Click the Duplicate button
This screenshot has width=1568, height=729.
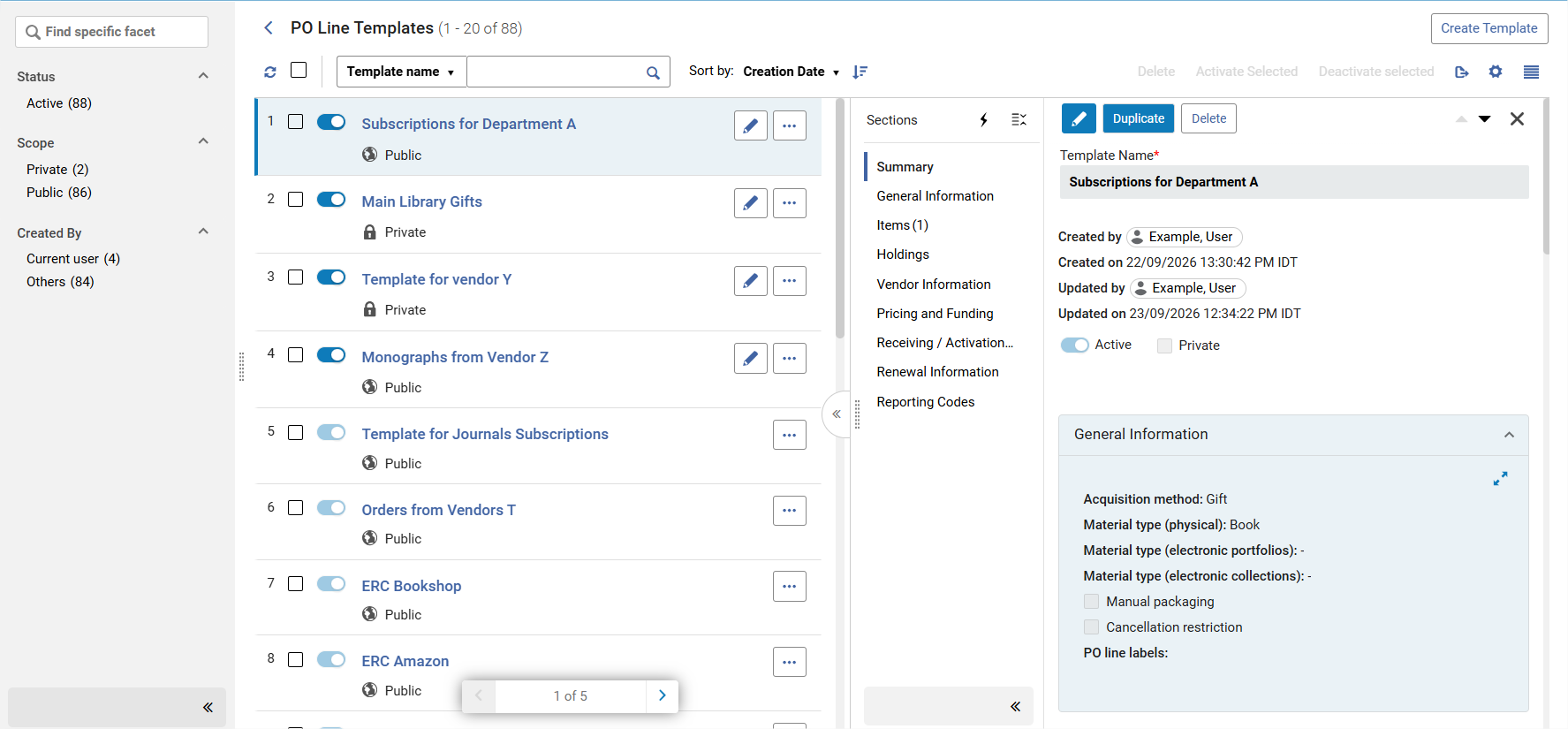pos(1139,118)
